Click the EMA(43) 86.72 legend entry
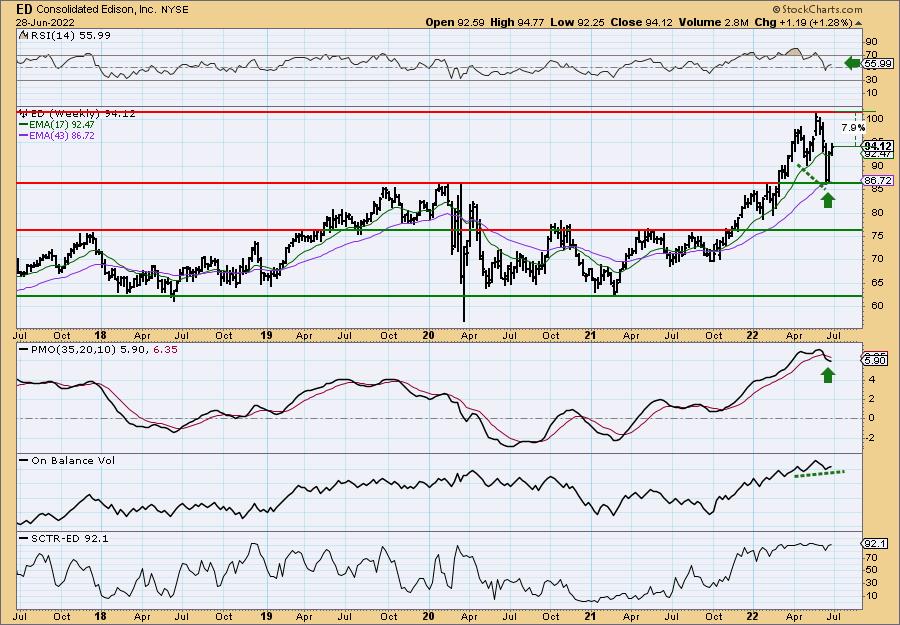The image size is (900, 625). [x=62, y=136]
